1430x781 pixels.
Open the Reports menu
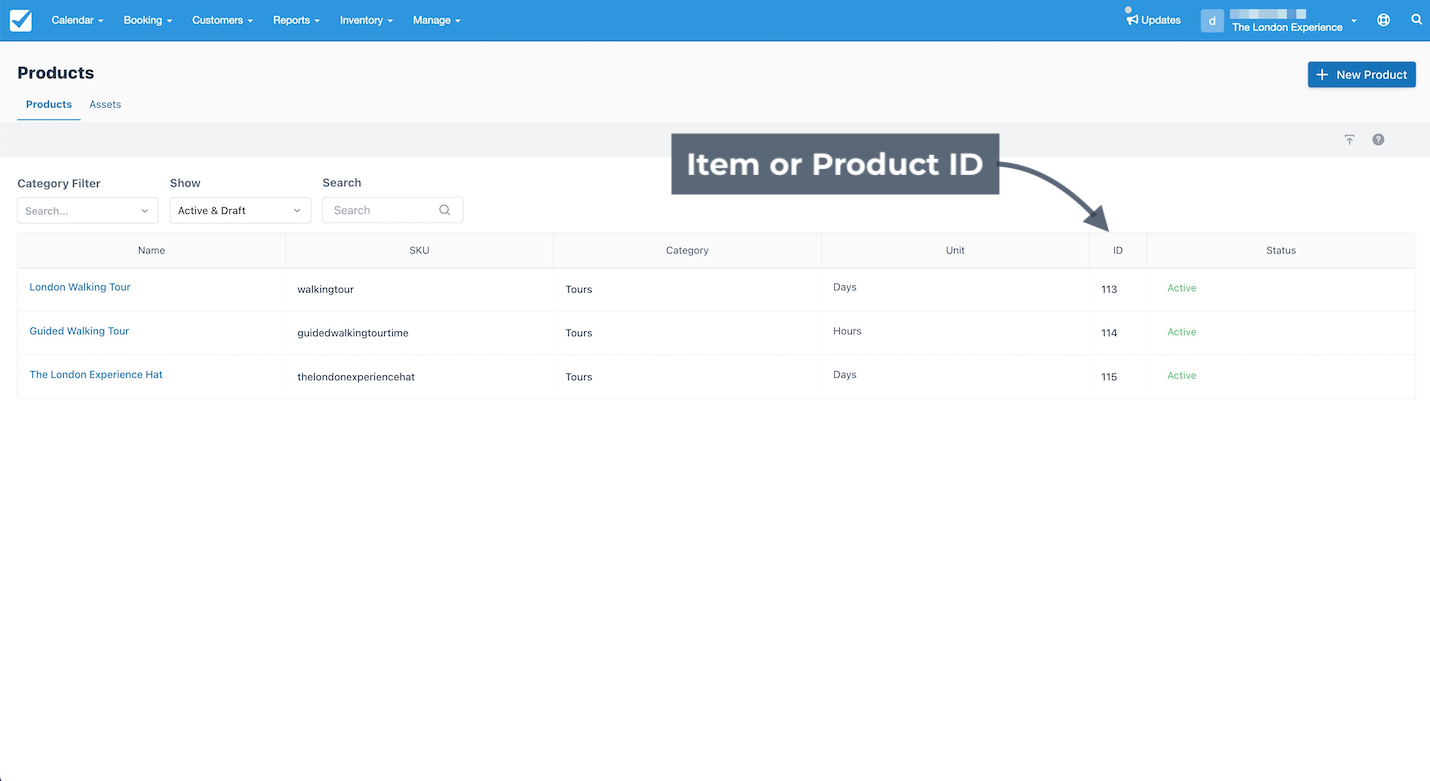pyautogui.click(x=296, y=20)
